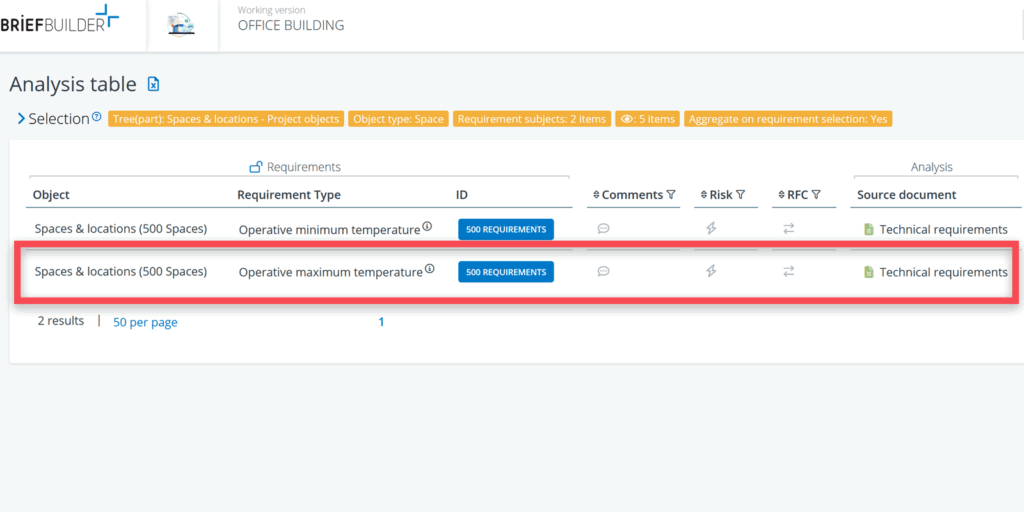This screenshot has height=512, width=1024.
Task: Open the Comments column filter
Action: 671,195
